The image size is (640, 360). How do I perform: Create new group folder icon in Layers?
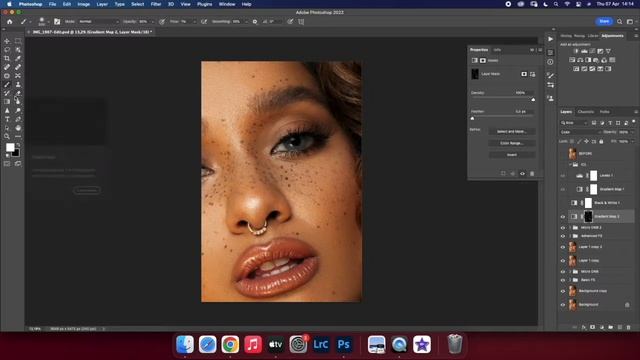coord(611,327)
